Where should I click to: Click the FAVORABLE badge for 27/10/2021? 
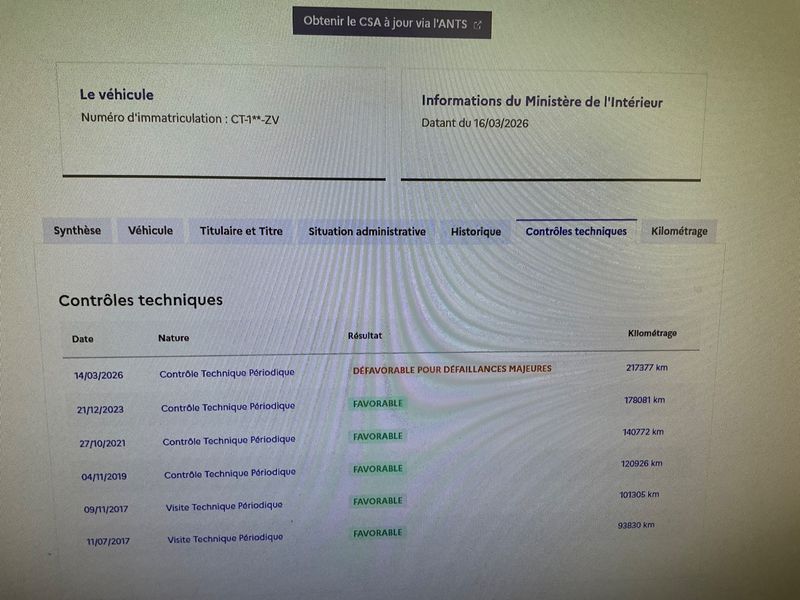(x=378, y=436)
